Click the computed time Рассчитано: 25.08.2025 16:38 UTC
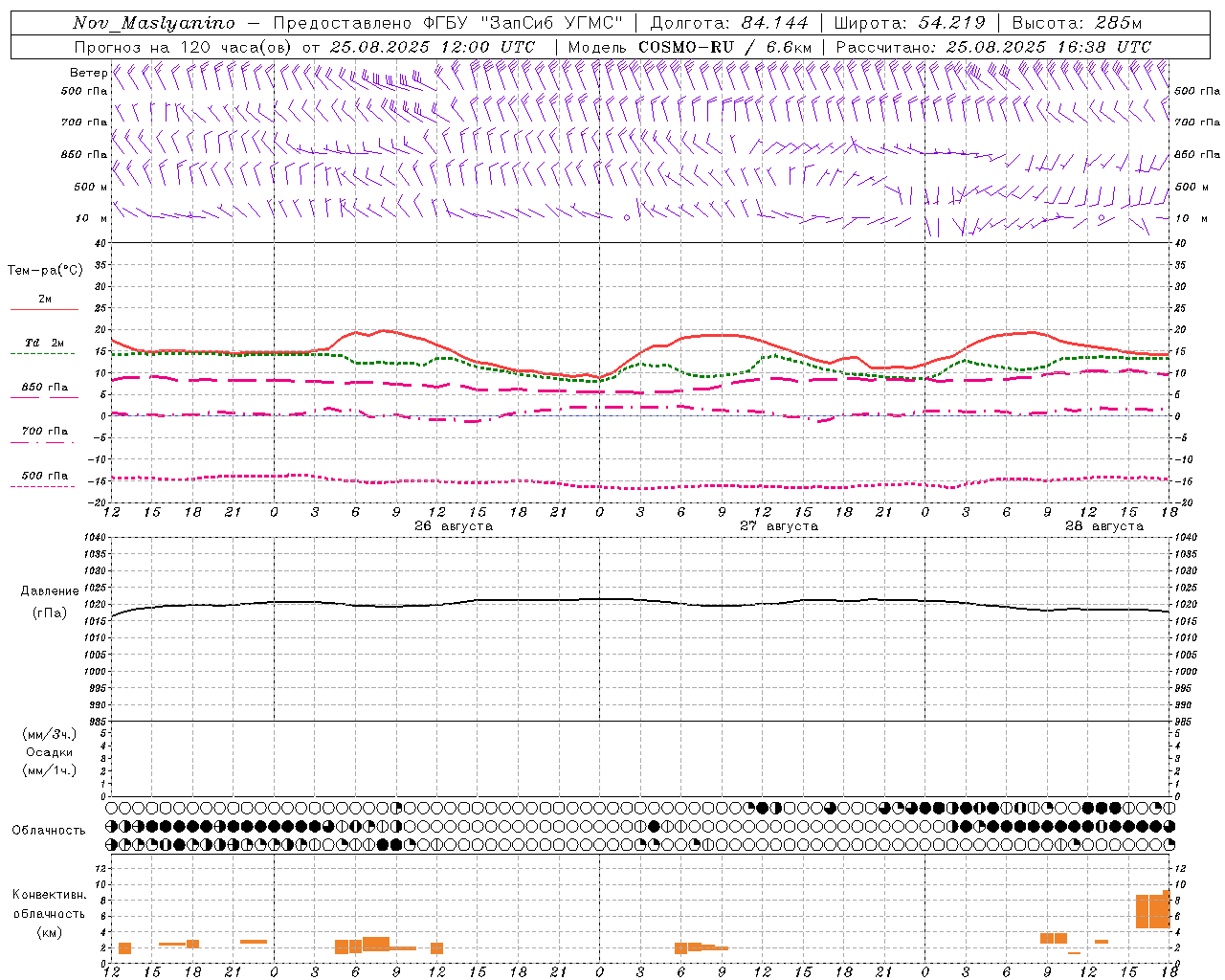Image resolution: width=1225 pixels, height=980 pixels. (993, 47)
